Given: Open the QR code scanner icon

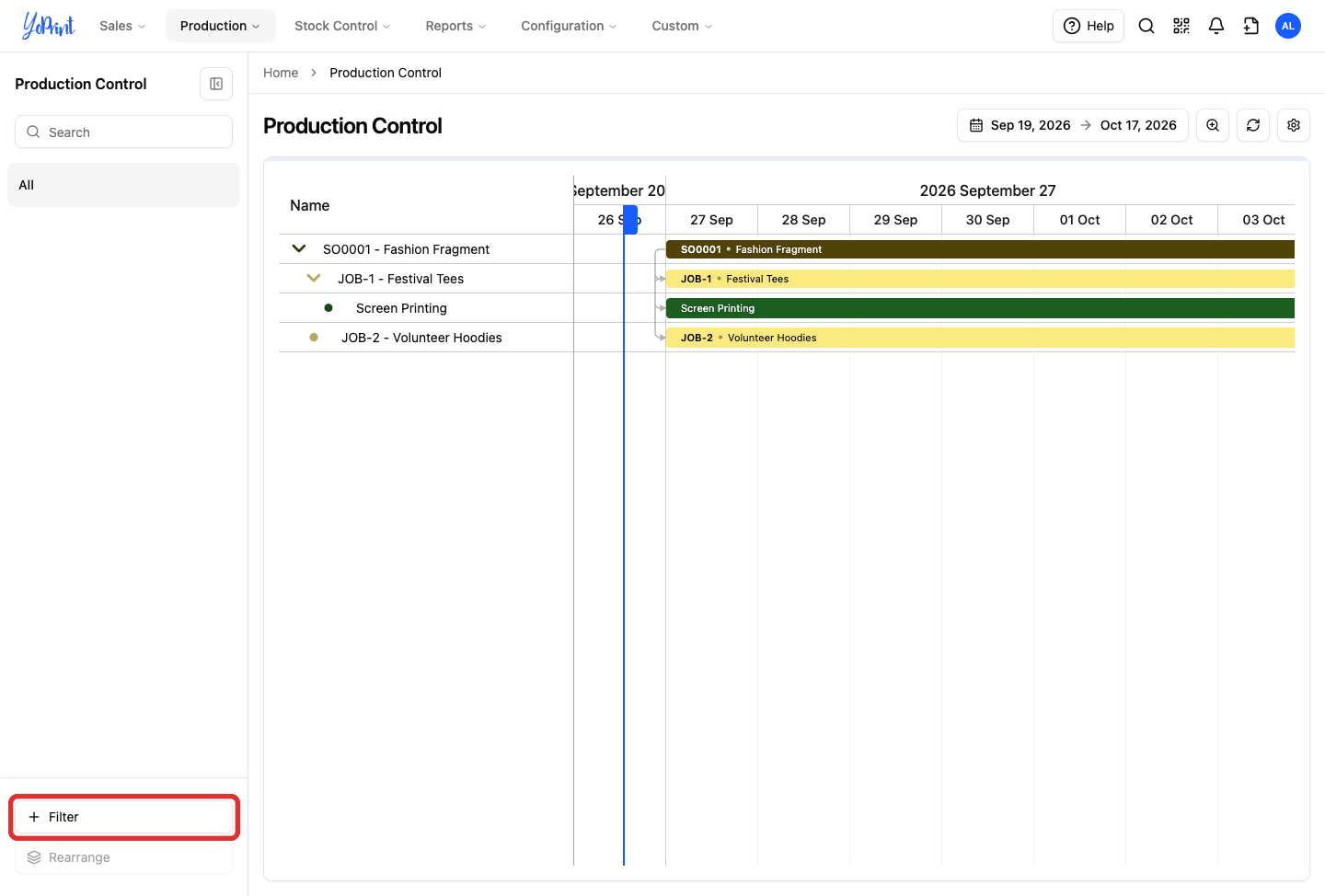Looking at the screenshot, I should pyautogui.click(x=1181, y=26).
